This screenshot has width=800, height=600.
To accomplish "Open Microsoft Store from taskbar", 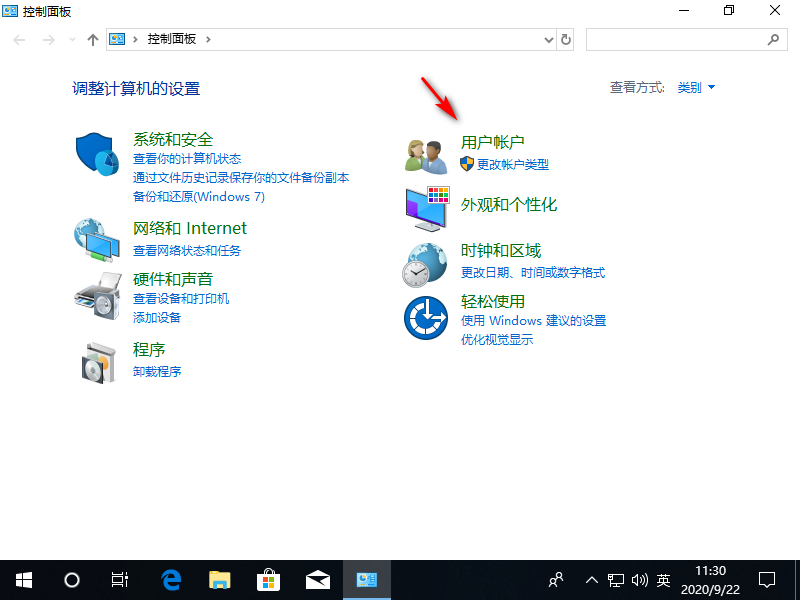I will (x=268, y=580).
